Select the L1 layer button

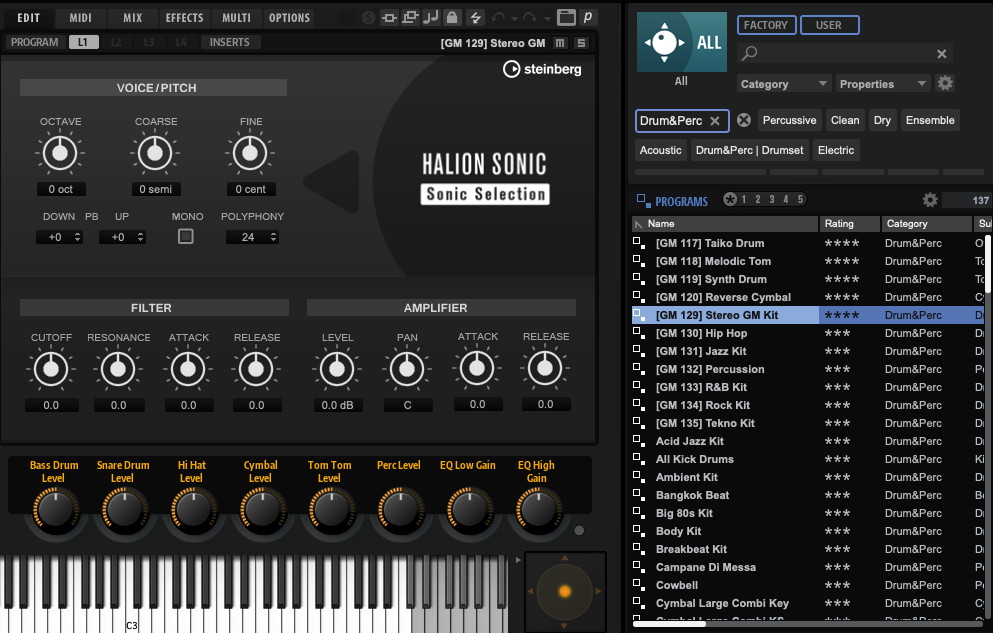(83, 42)
